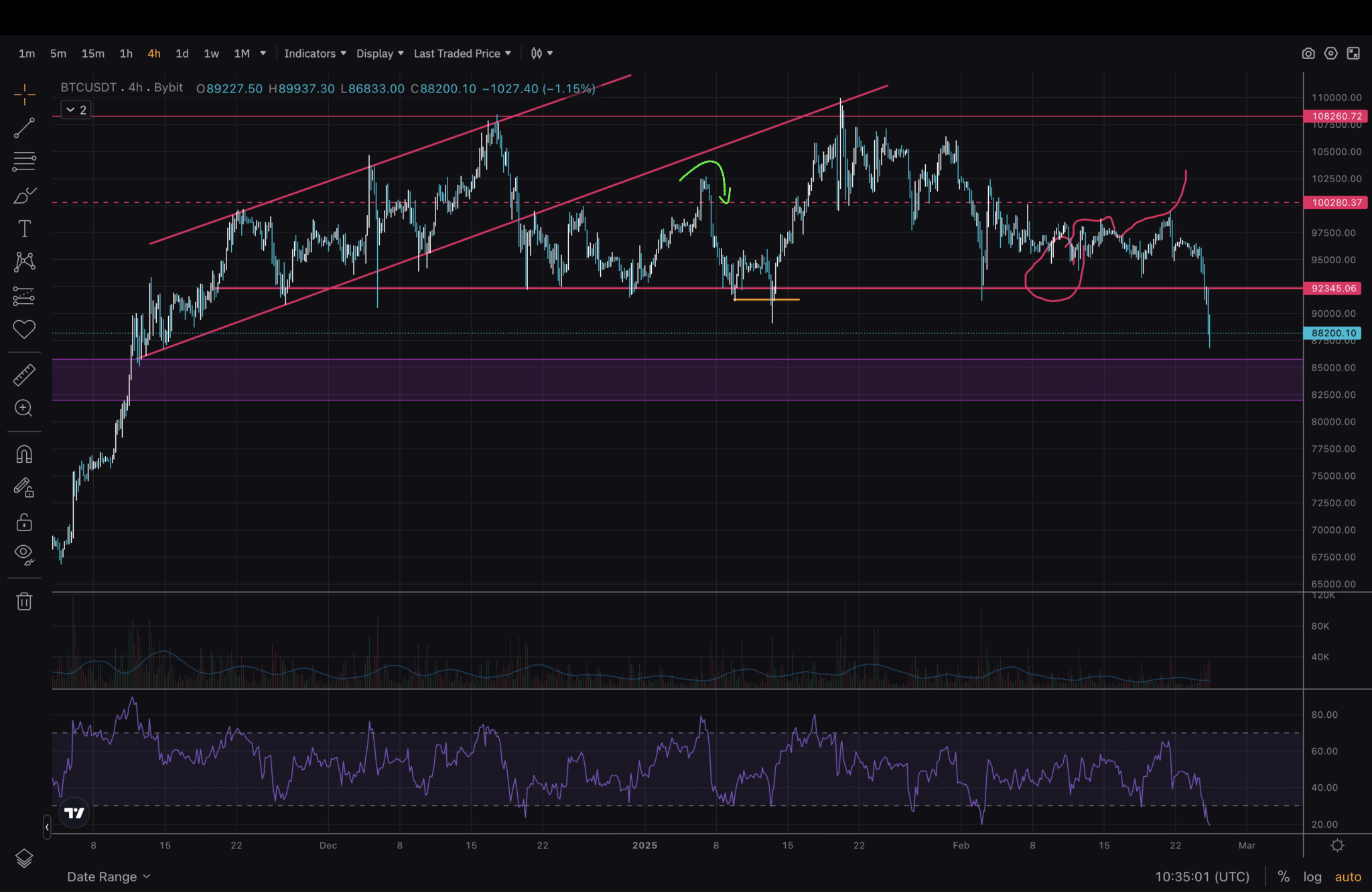The width and height of the screenshot is (1372, 892).
Task: Toggle percent scale mode
Action: [1284, 877]
